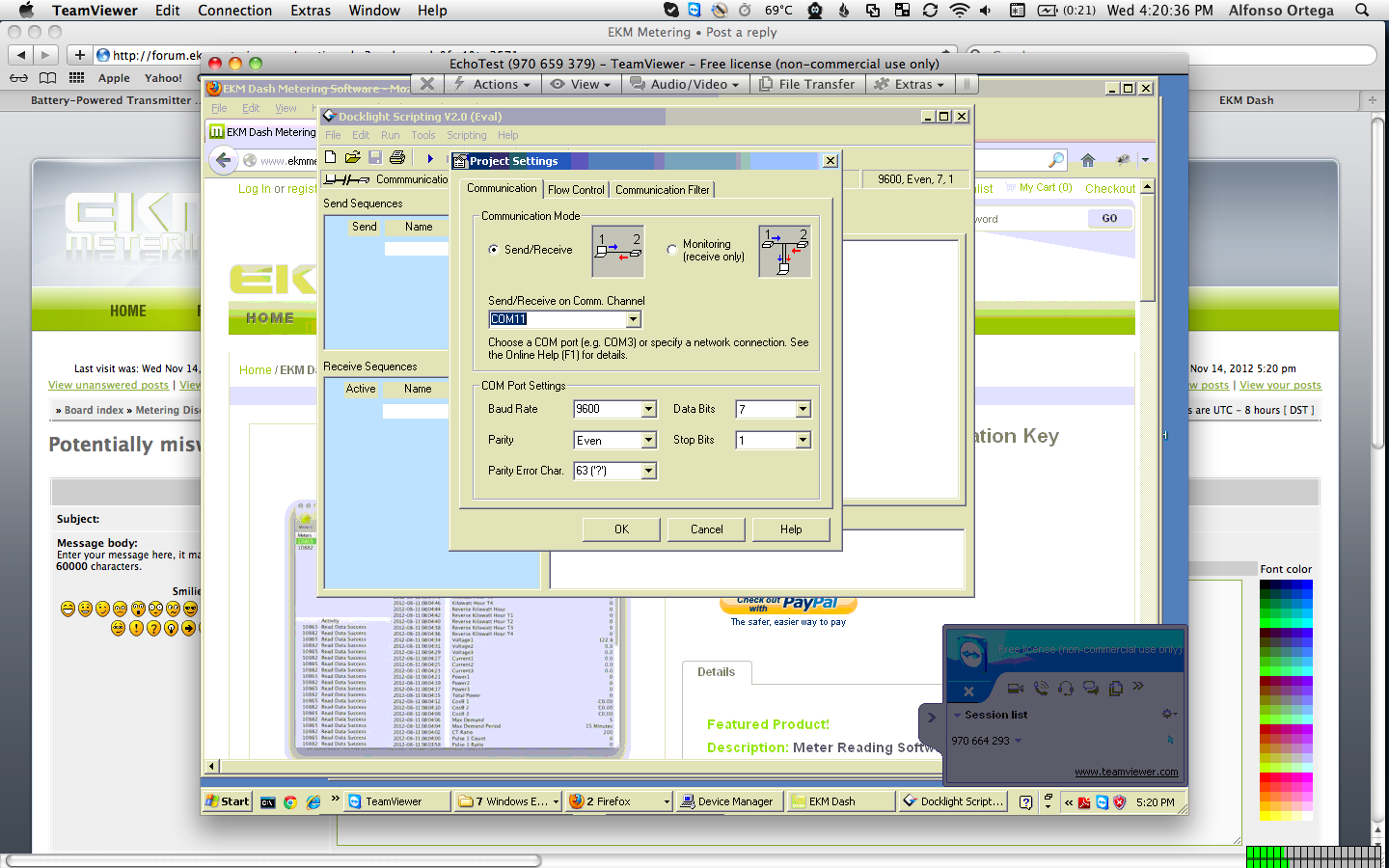Click the remote cursor arrow icon in session row
The height and width of the screenshot is (868, 1389).
(x=1170, y=740)
